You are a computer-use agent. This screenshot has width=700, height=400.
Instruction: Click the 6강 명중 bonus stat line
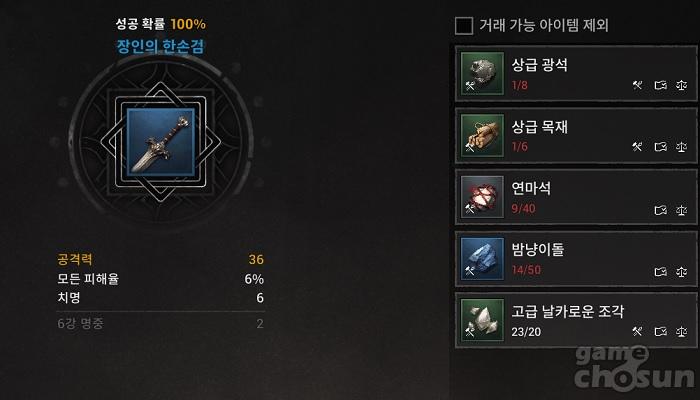[x=160, y=323]
